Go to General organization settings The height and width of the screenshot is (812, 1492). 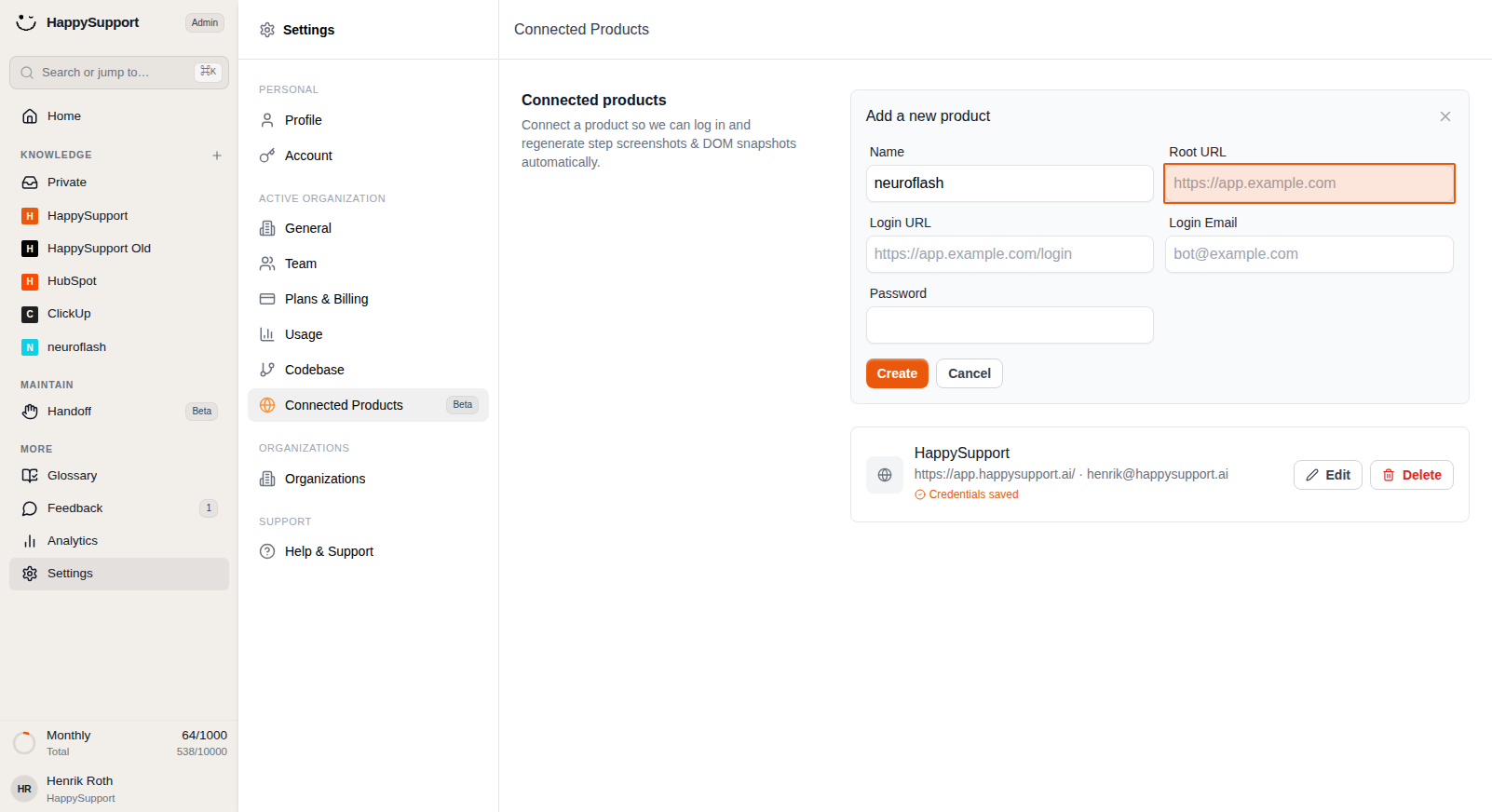point(368,228)
